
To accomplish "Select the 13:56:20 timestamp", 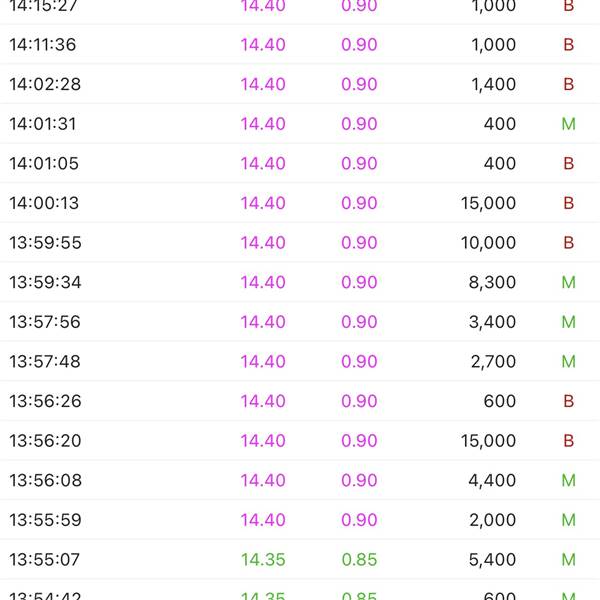I will [45, 441].
